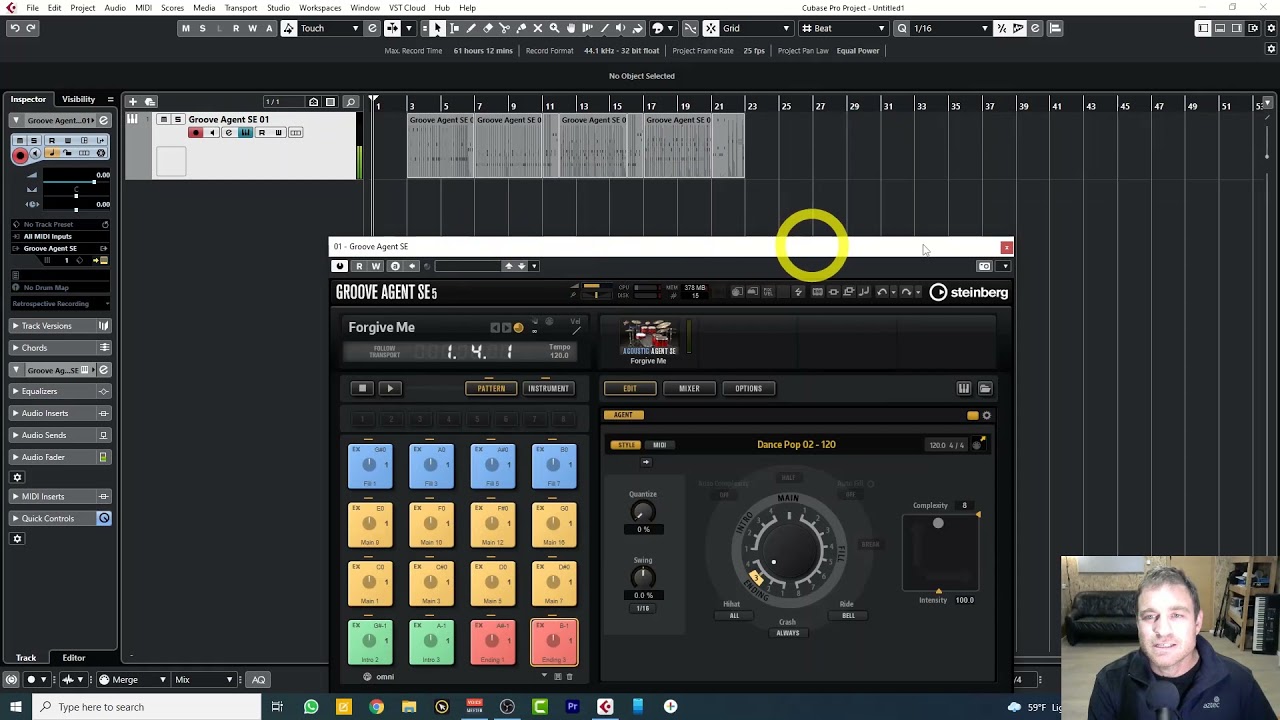Open the OPTIONS page in Groove Agent
Screen dimensions: 1280x720
[748, 389]
